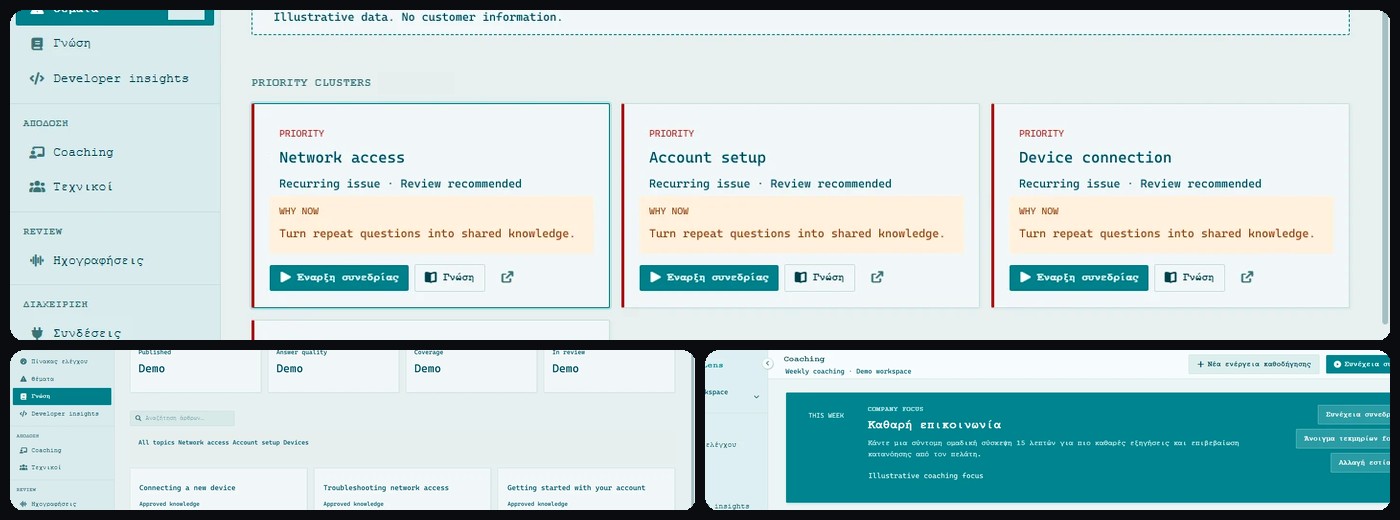This screenshot has height=520, width=1400.
Task: Open Account setup cluster external link icon
Action: (877, 278)
